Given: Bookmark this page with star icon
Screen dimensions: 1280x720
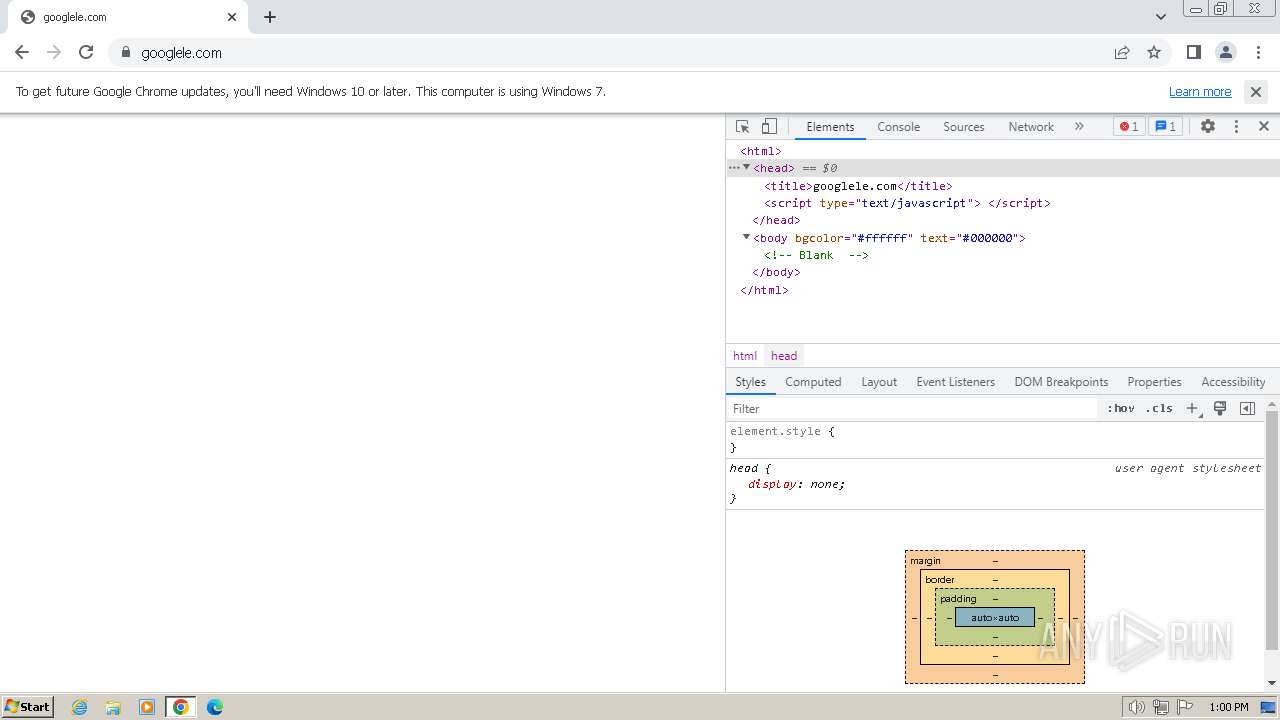Looking at the screenshot, I should point(1154,53).
